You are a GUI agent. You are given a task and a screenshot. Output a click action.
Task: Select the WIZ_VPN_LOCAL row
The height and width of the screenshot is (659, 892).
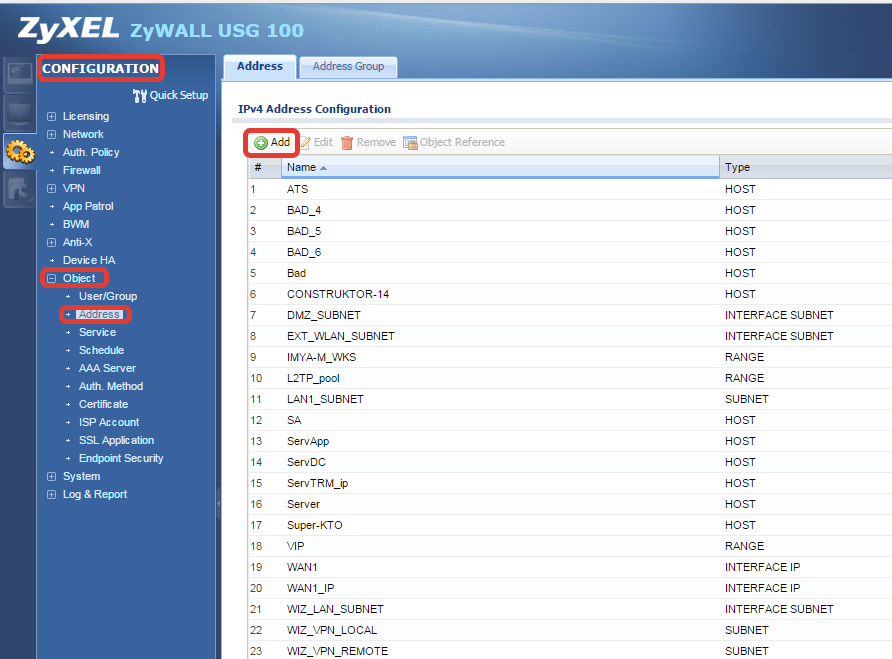point(570,631)
